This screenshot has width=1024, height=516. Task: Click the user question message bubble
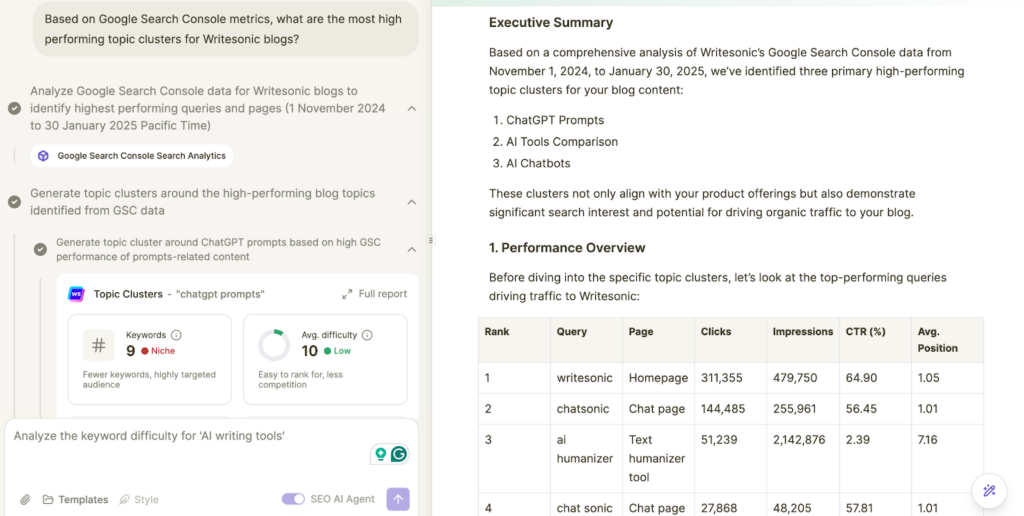point(226,29)
